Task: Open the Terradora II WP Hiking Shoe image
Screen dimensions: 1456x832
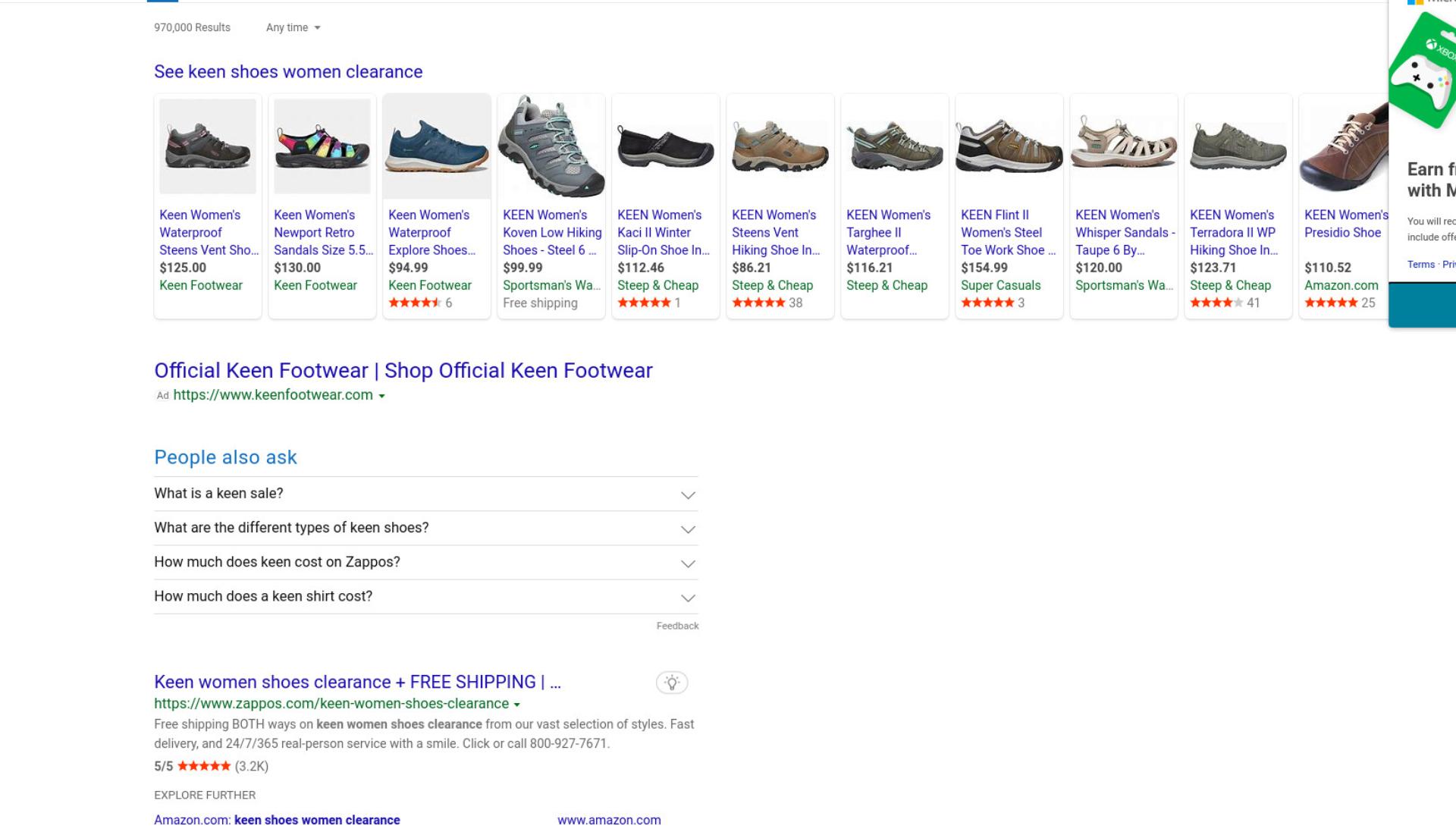Action: [1238, 146]
